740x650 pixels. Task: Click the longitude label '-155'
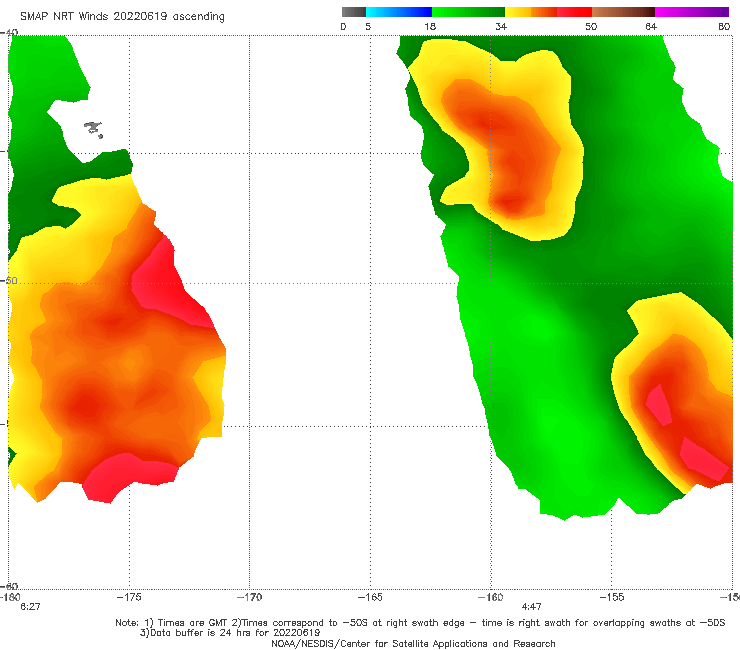(612, 597)
